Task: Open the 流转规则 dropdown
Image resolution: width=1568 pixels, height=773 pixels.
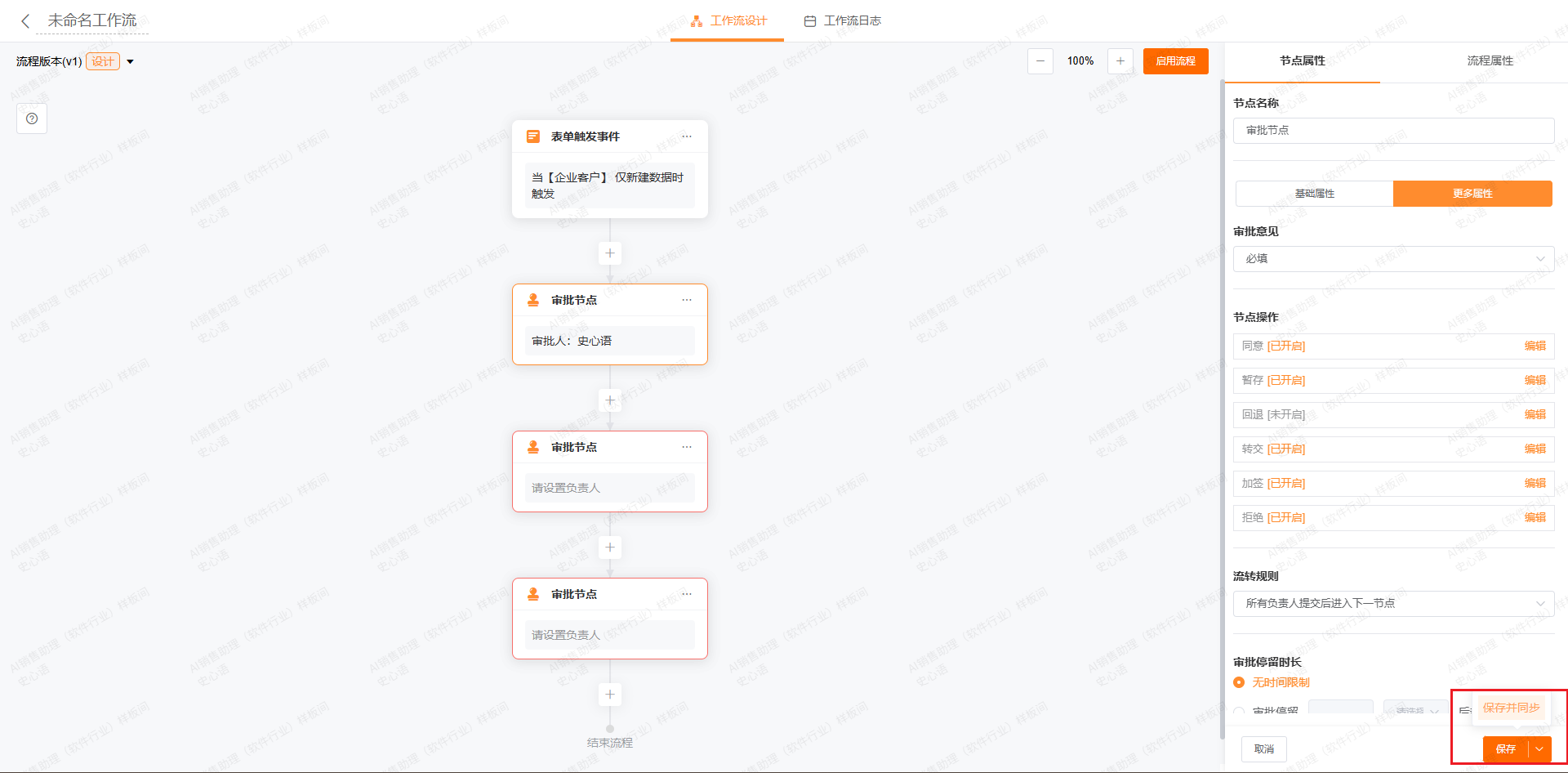Action: [x=1393, y=604]
